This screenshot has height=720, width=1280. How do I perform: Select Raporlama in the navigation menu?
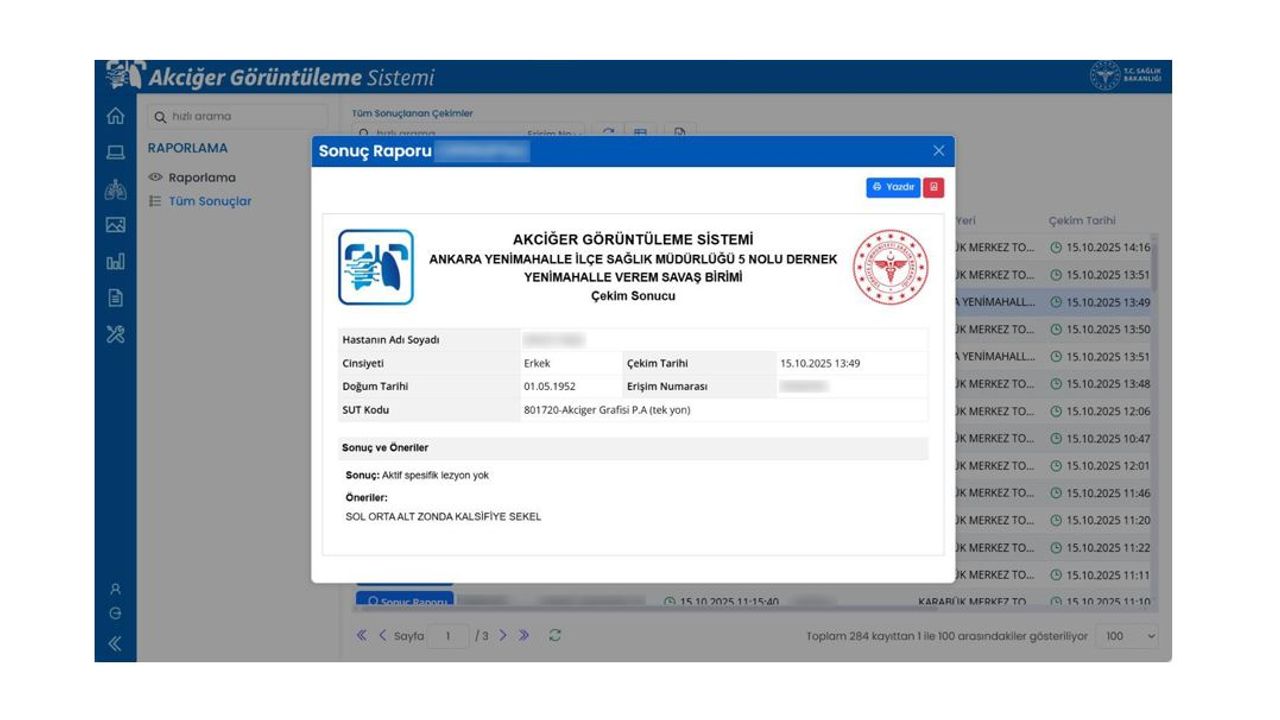[201, 177]
